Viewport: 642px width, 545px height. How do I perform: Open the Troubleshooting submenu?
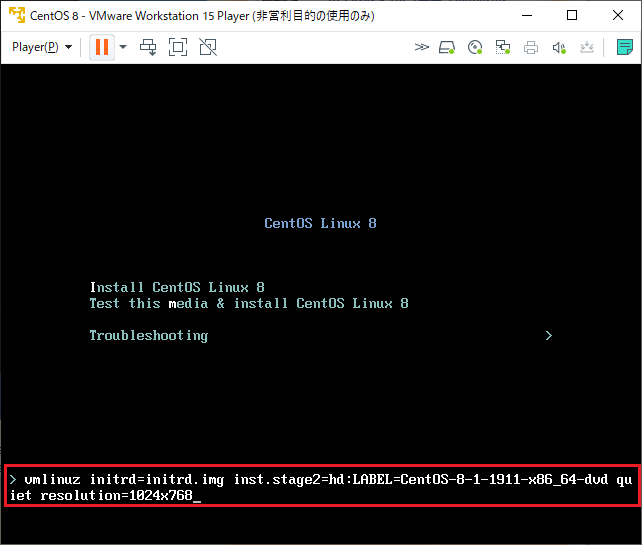(149, 336)
